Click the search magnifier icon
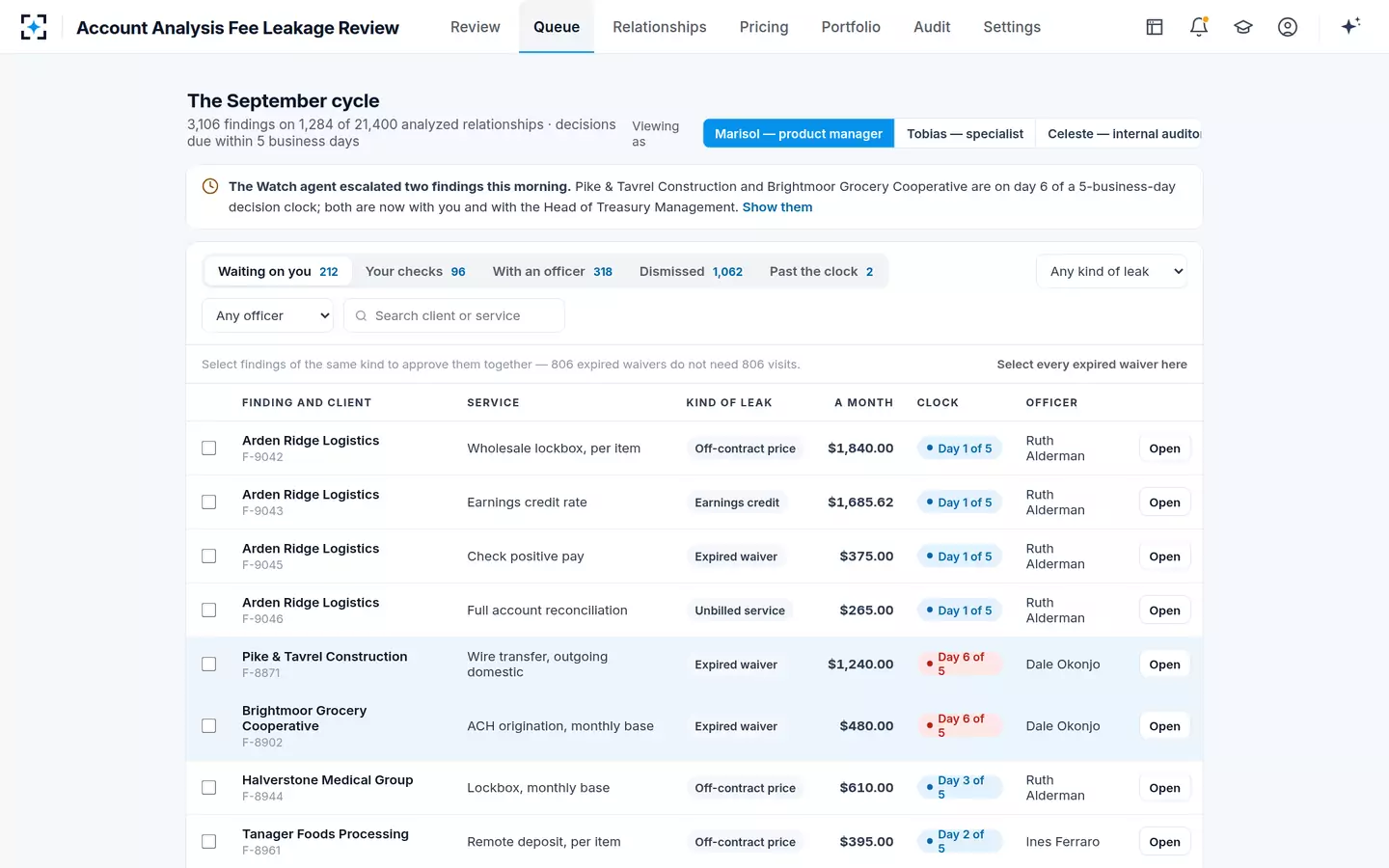This screenshot has height=868, width=1389. pyautogui.click(x=362, y=315)
